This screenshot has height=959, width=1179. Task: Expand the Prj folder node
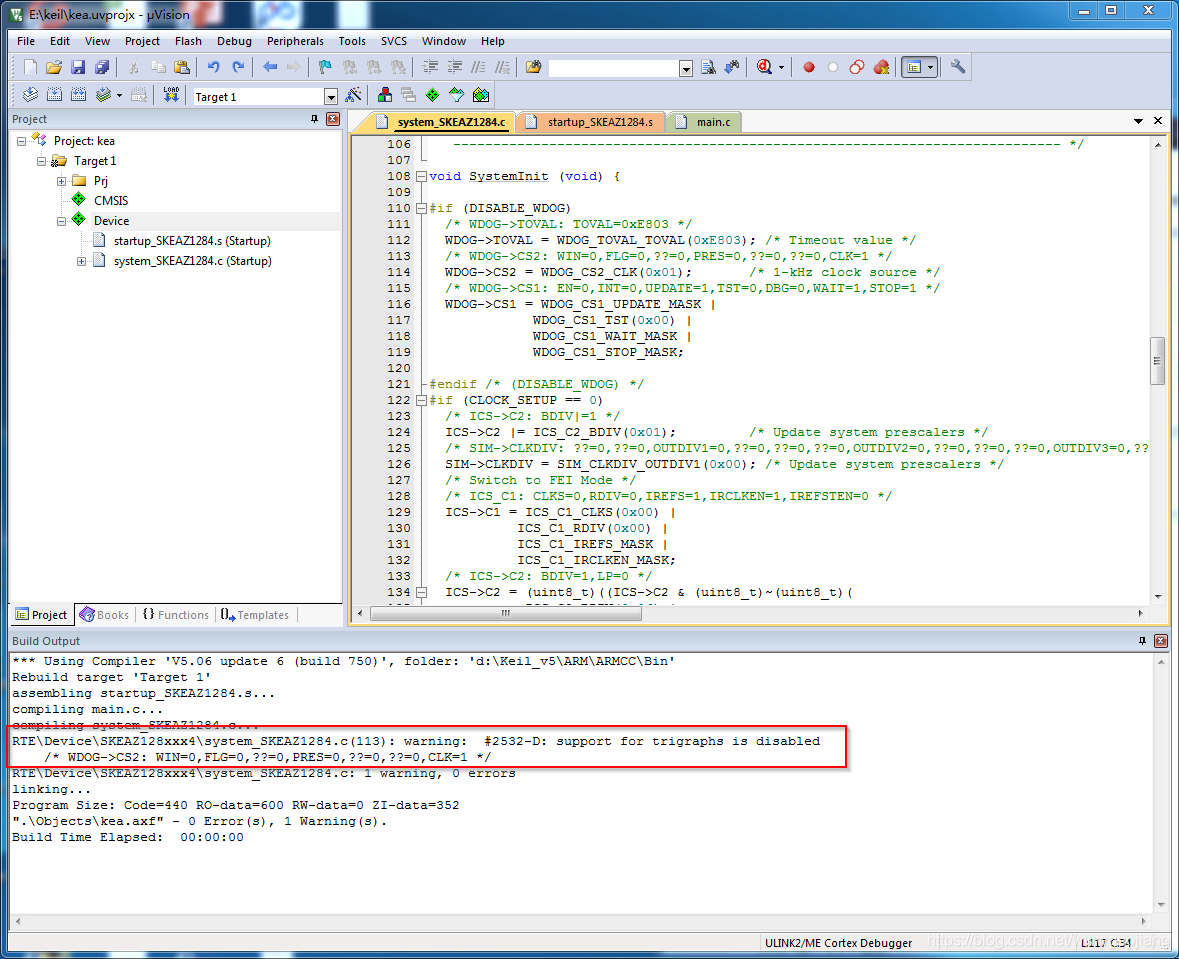click(62, 181)
